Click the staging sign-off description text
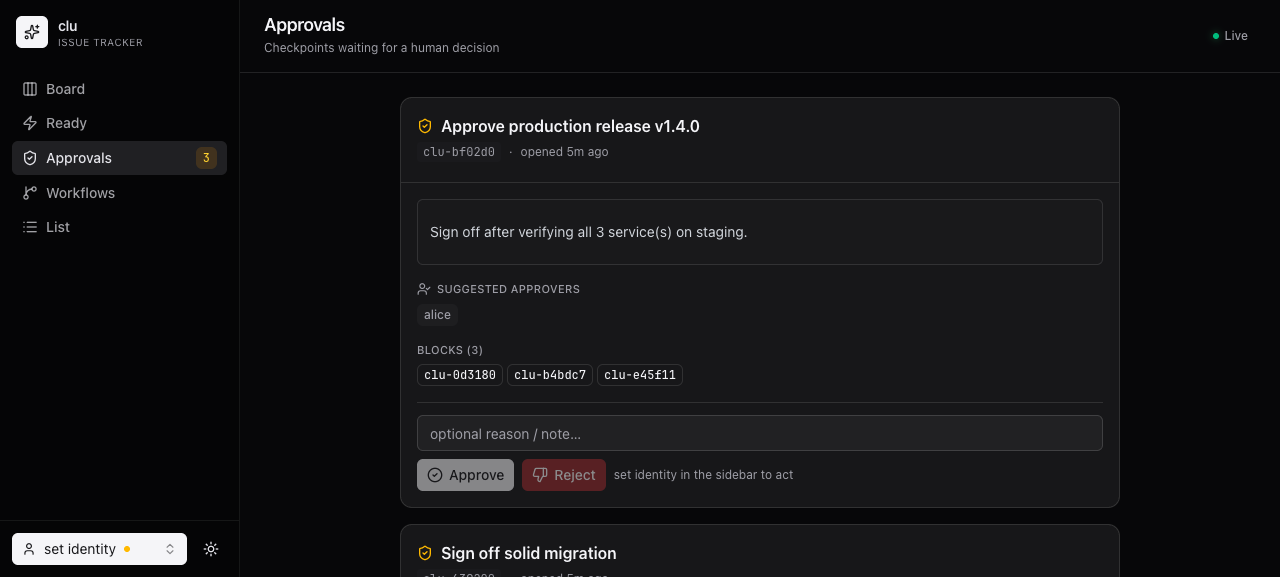The image size is (1280, 577). tap(588, 232)
